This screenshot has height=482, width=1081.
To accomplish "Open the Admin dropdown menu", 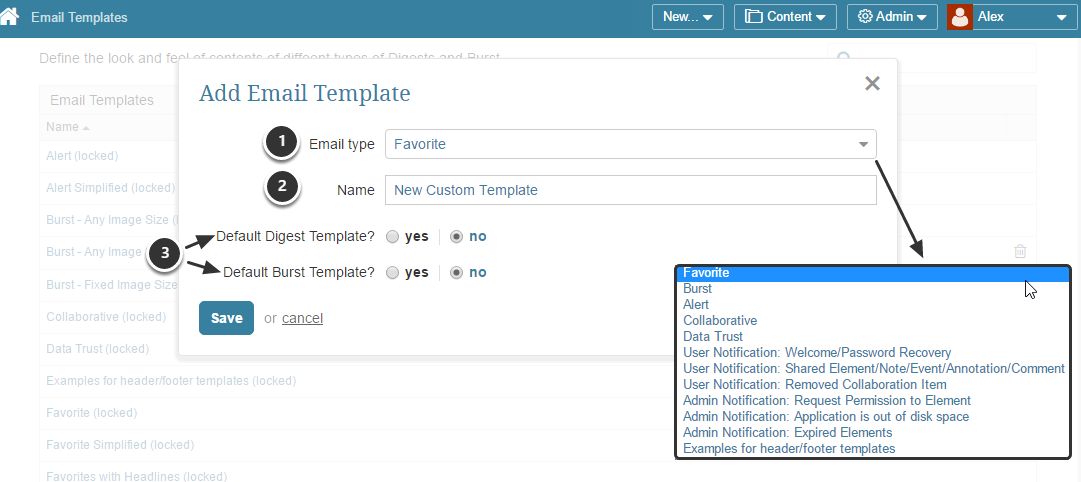I will [x=892, y=17].
